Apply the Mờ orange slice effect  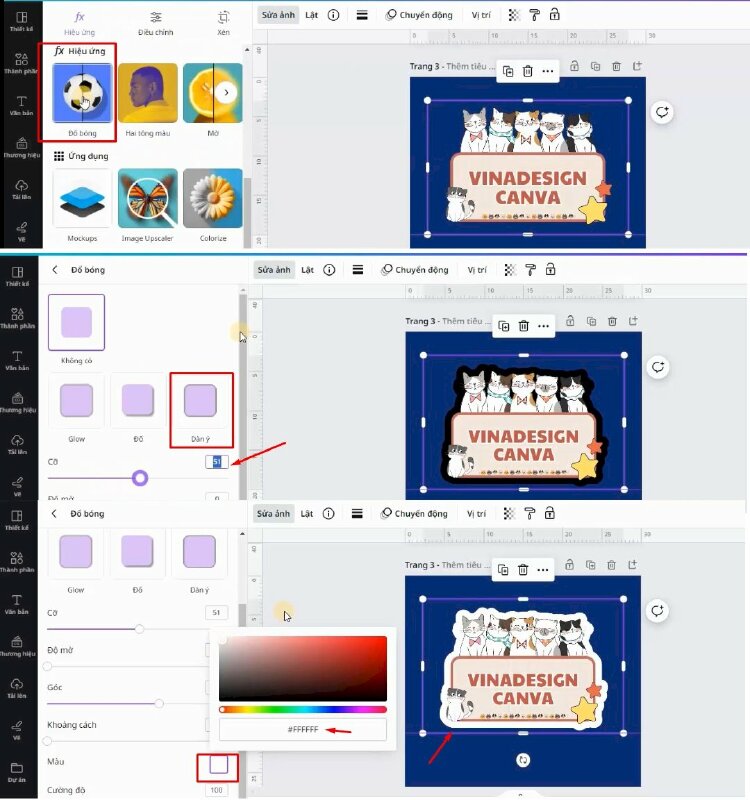(212, 94)
